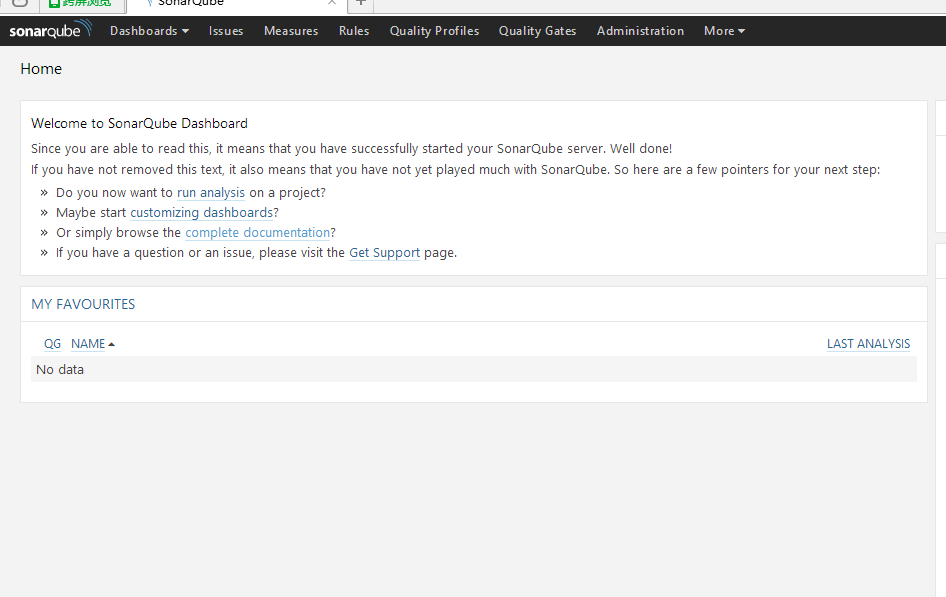Viewport: 946px width, 597px height.
Task: Sort favourites by LAST ANALYSIS column
Action: (868, 344)
